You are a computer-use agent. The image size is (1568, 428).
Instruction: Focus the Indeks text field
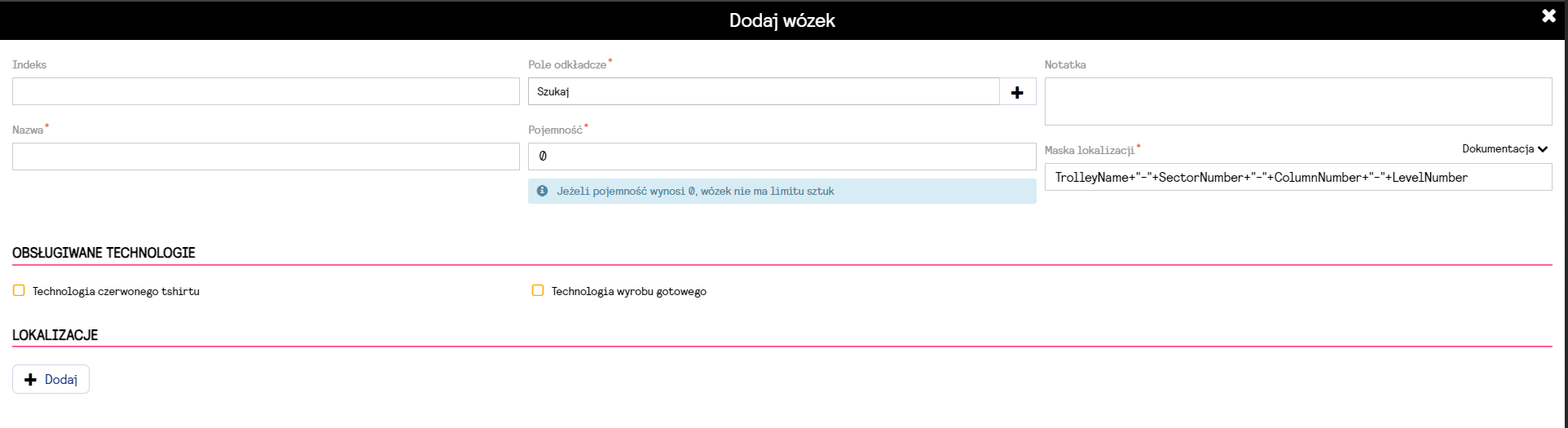coord(266,91)
